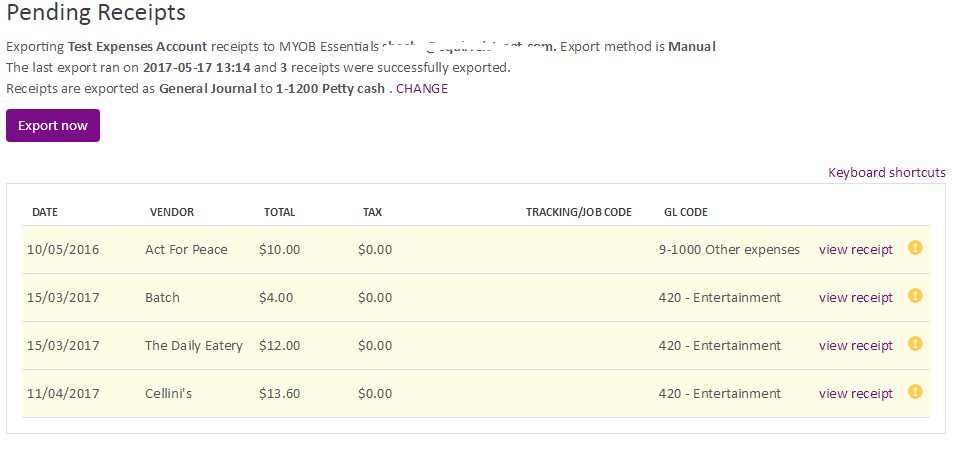View receipt for Batch
The height and width of the screenshot is (470, 969).
click(856, 298)
